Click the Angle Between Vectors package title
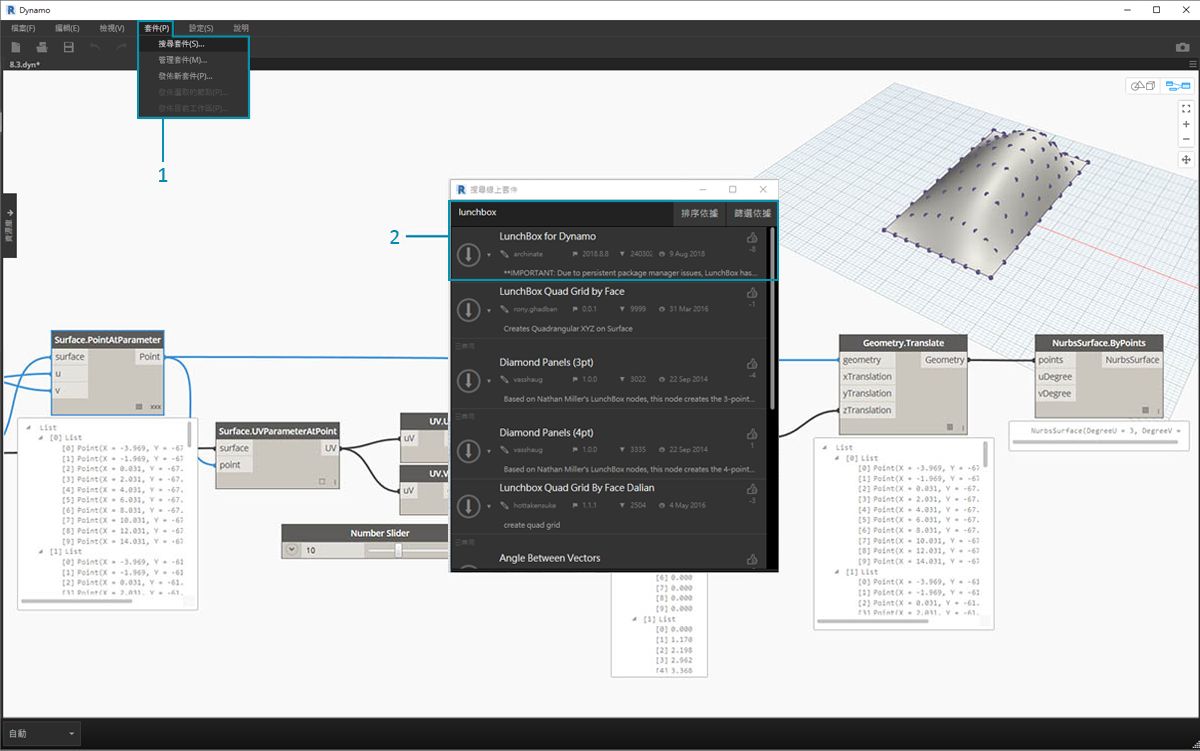This screenshot has width=1200, height=751. coord(550,558)
